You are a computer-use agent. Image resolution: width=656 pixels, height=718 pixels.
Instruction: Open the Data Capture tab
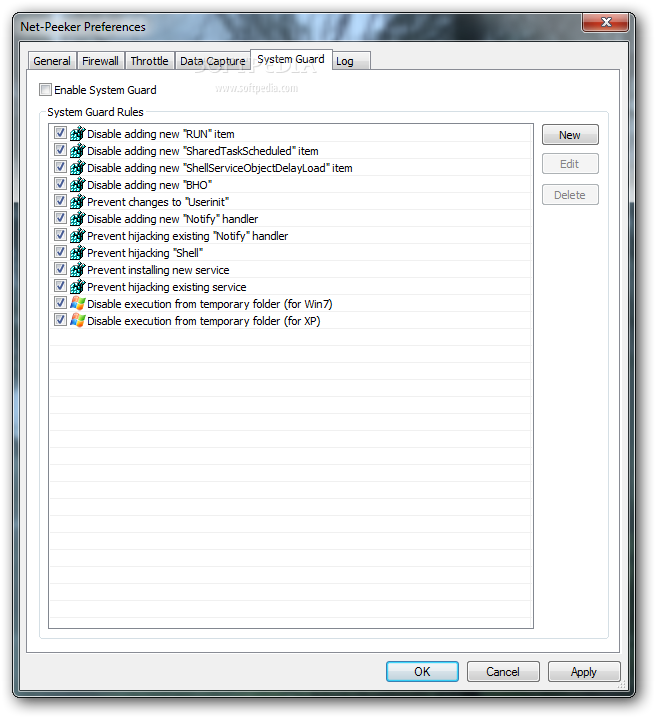coord(212,61)
